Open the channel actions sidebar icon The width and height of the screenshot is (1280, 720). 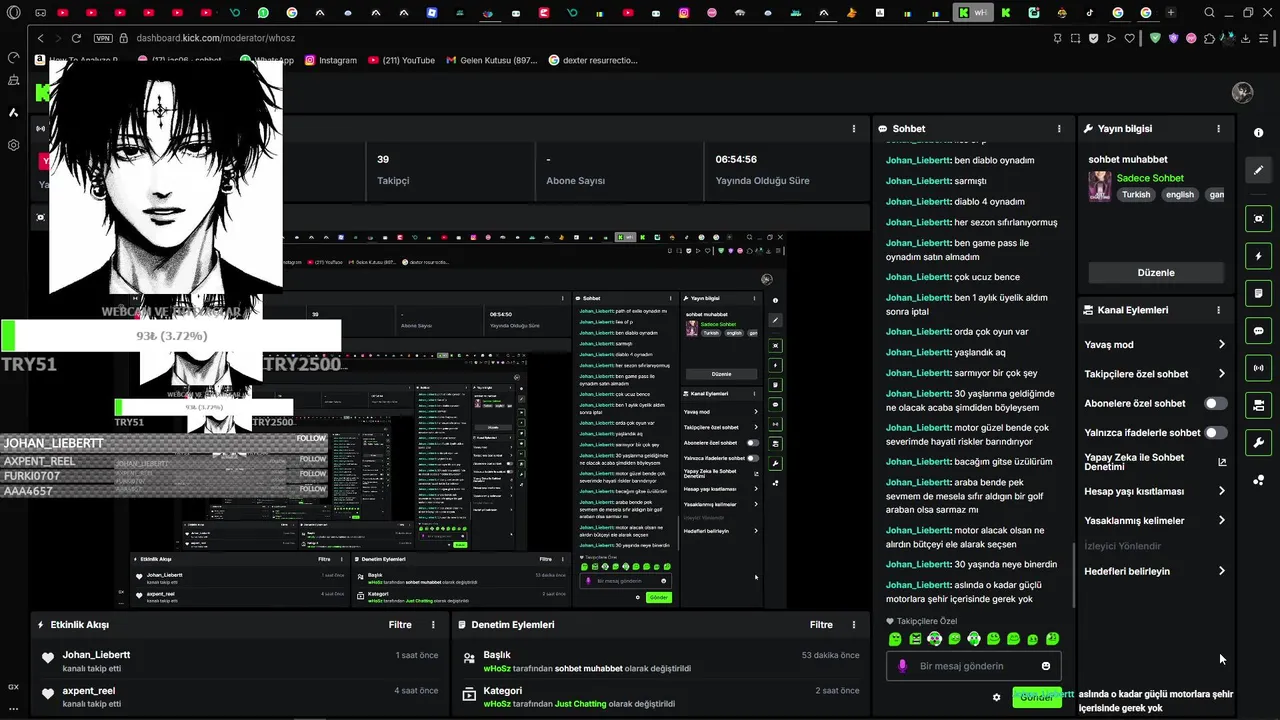click(1258, 405)
